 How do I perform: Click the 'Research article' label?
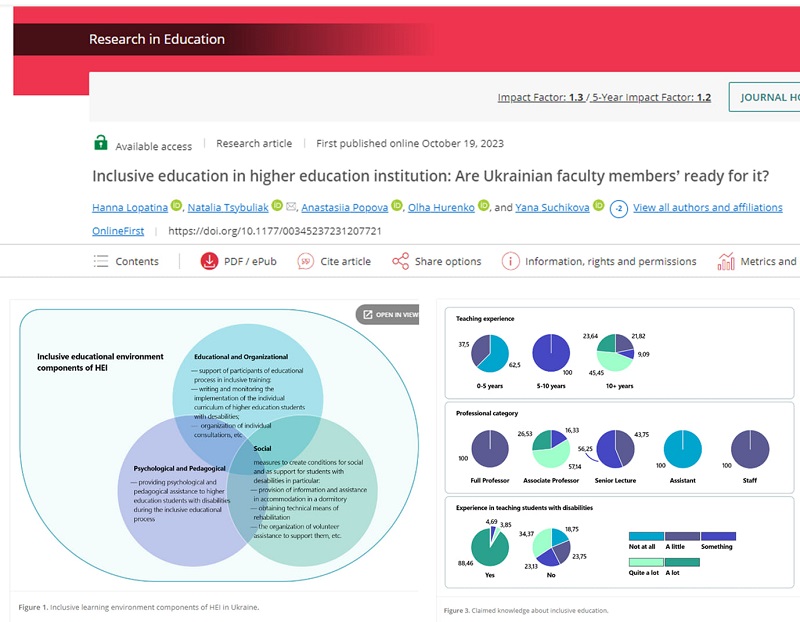click(254, 143)
